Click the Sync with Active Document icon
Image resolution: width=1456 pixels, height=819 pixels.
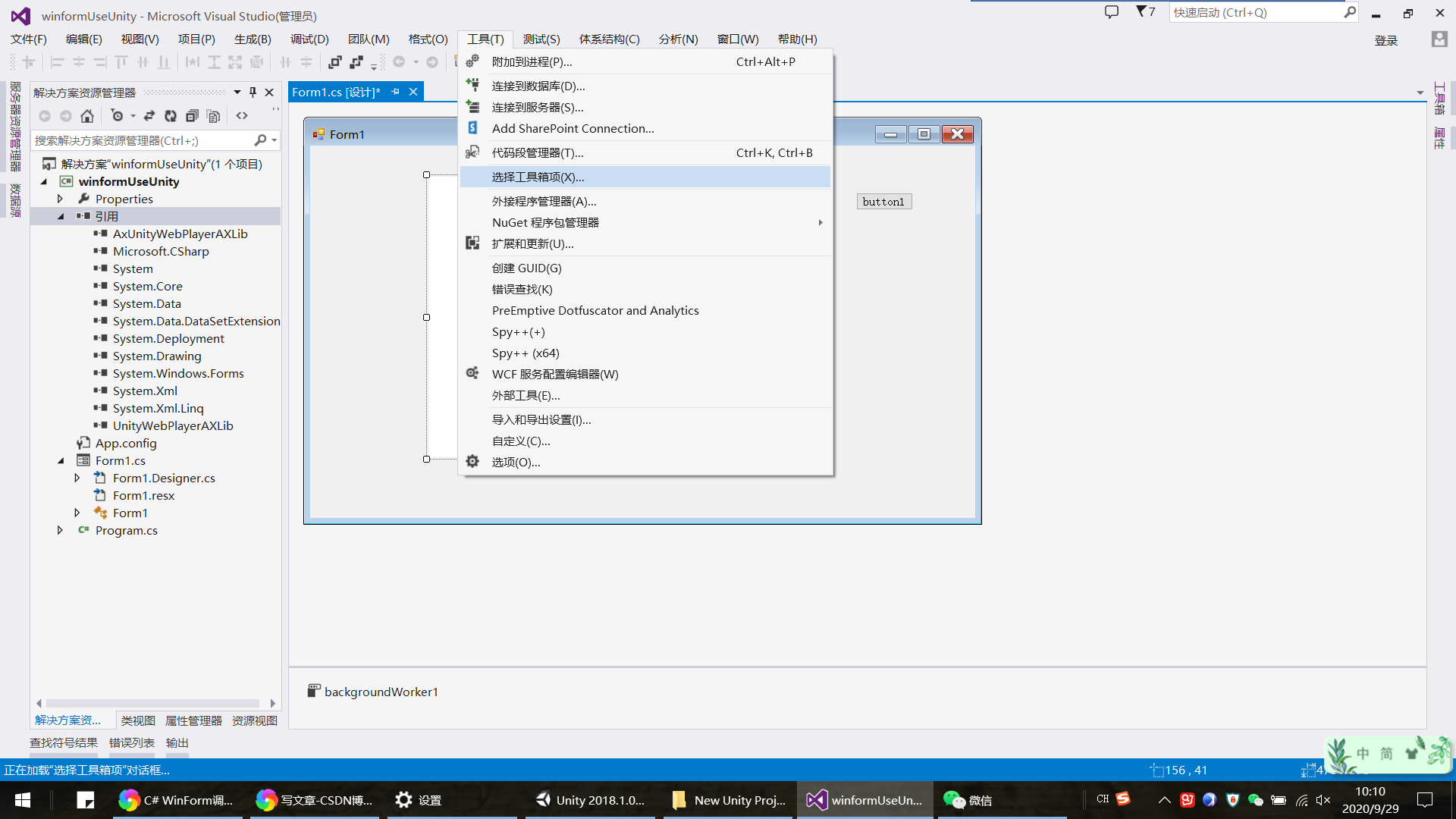(149, 116)
